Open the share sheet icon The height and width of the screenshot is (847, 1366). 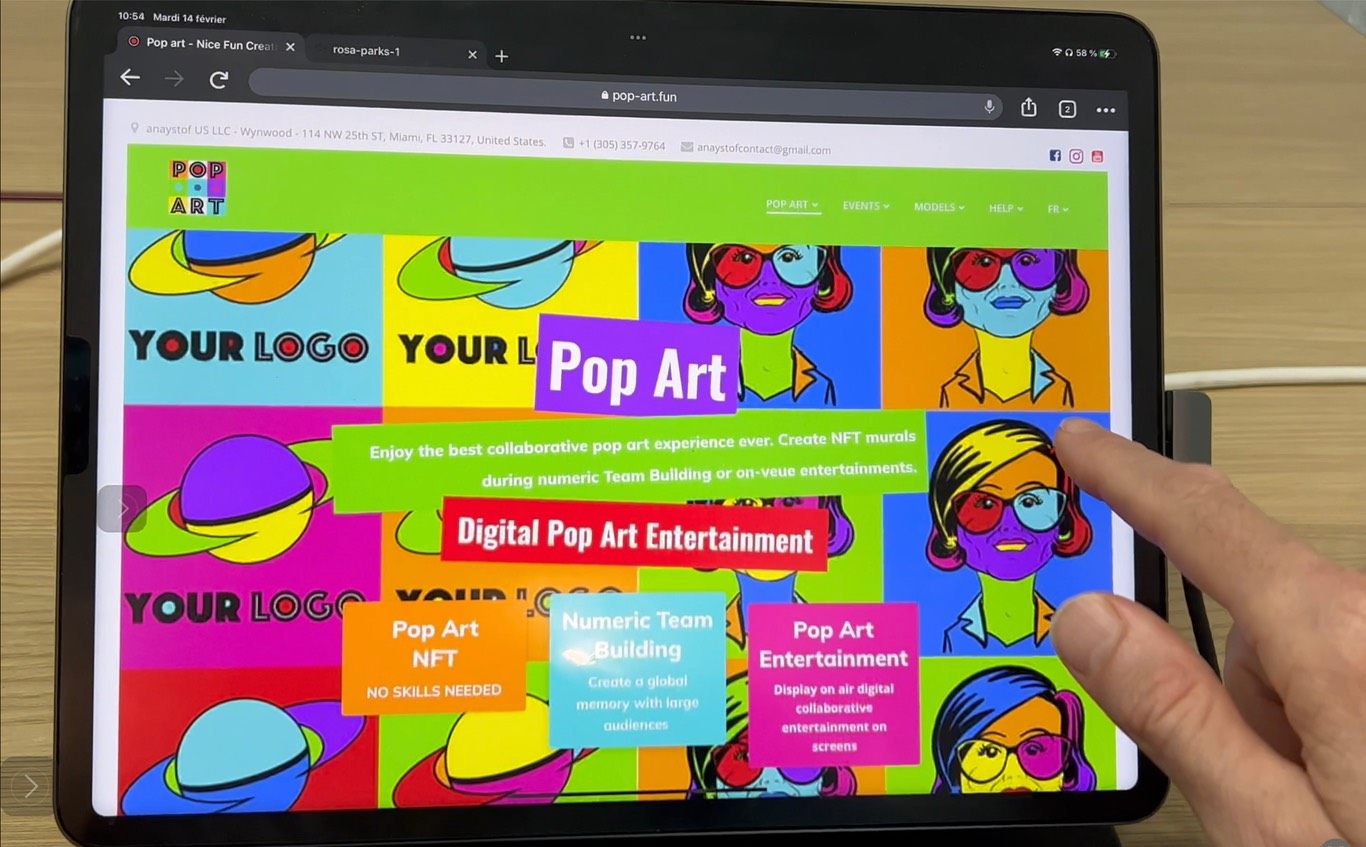click(1028, 108)
